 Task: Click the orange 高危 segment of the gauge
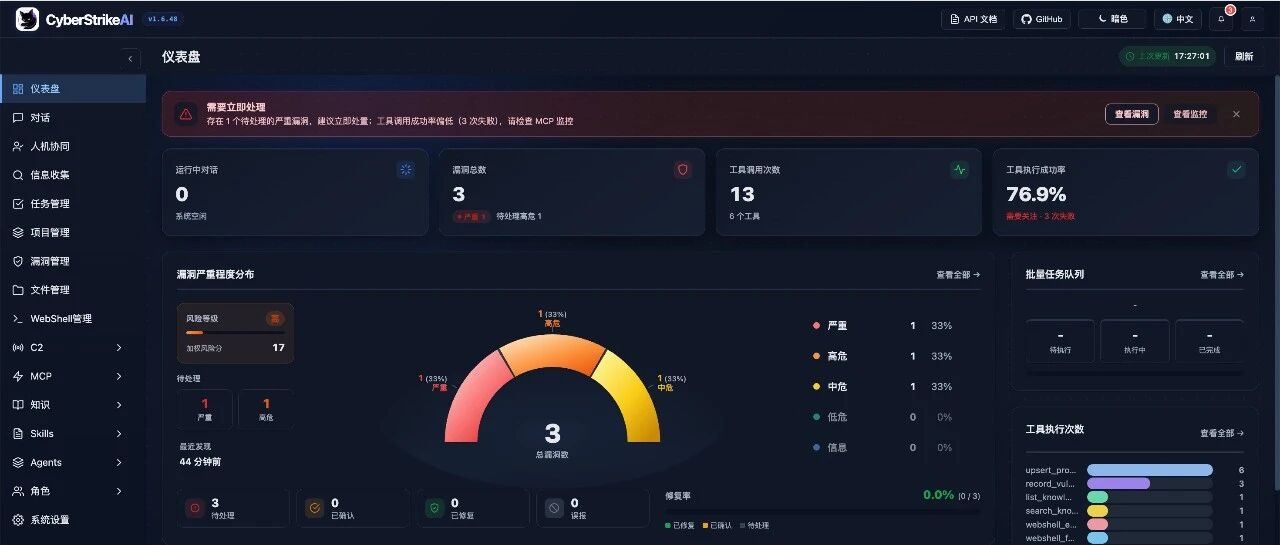552,351
